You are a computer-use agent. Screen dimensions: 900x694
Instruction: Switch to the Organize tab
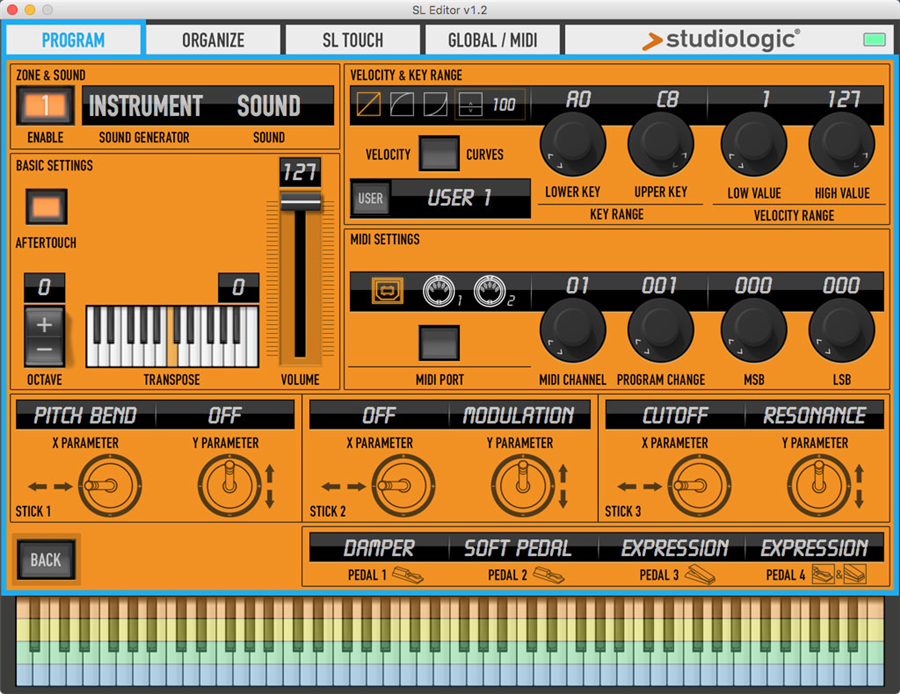[x=213, y=40]
